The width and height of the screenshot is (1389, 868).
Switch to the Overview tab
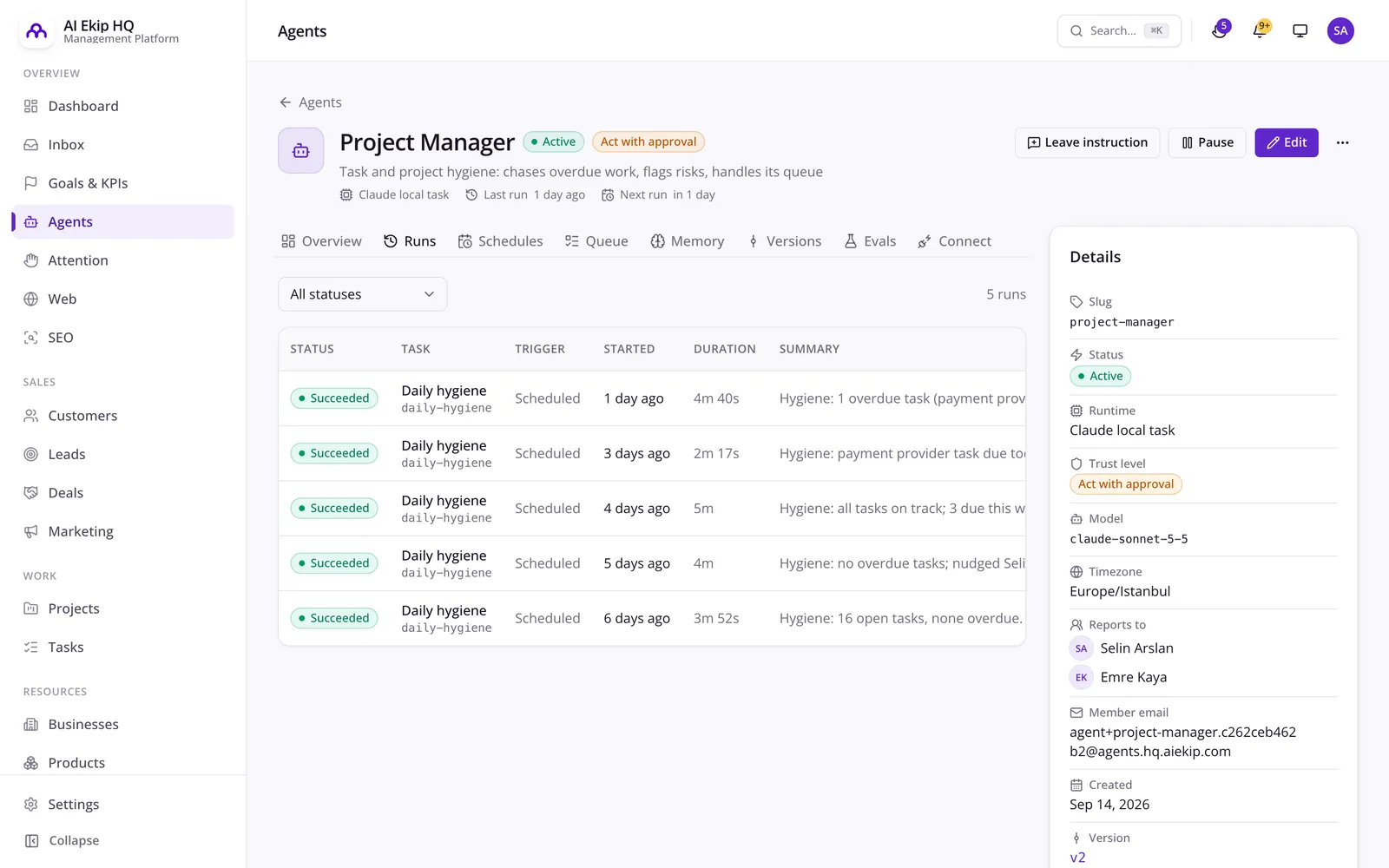321,241
